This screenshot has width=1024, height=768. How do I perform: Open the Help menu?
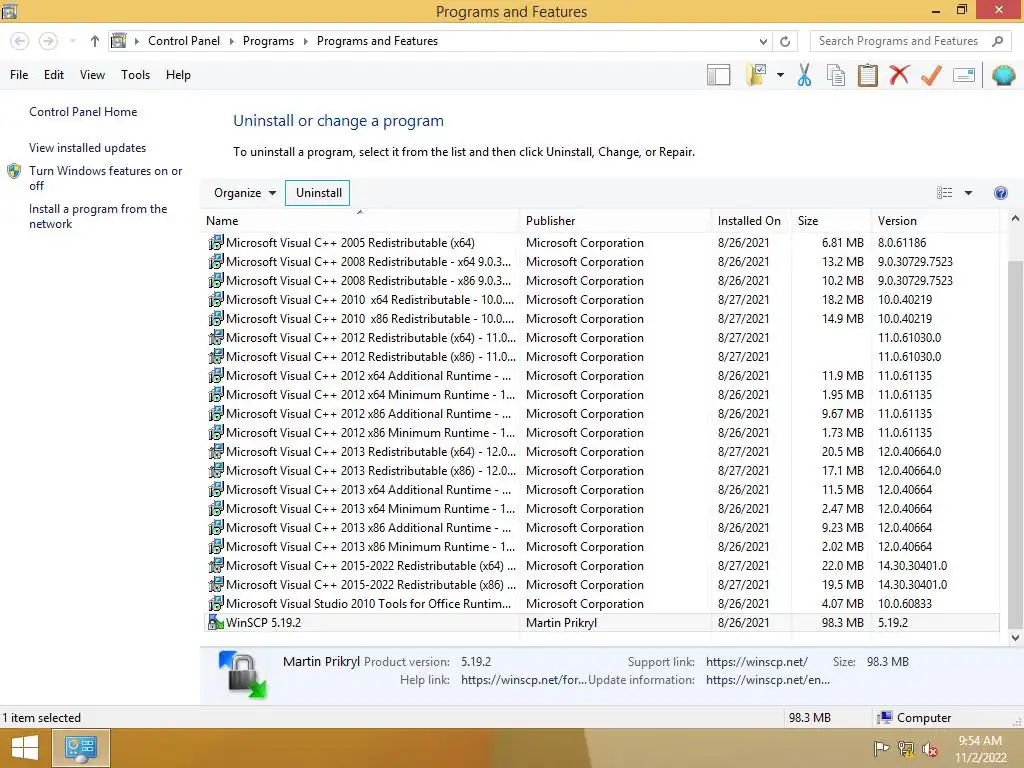point(178,75)
